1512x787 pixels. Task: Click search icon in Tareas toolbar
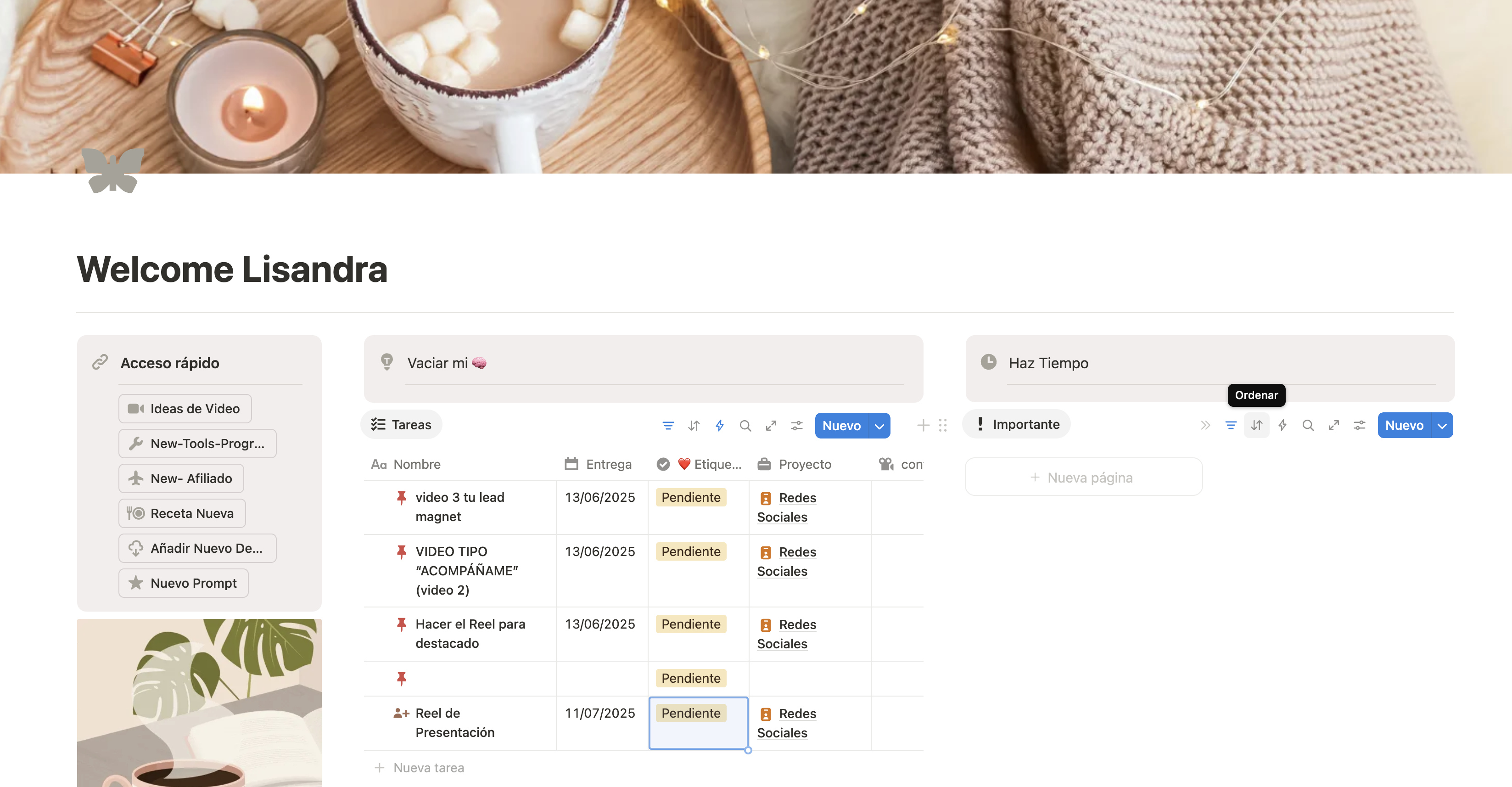click(745, 425)
